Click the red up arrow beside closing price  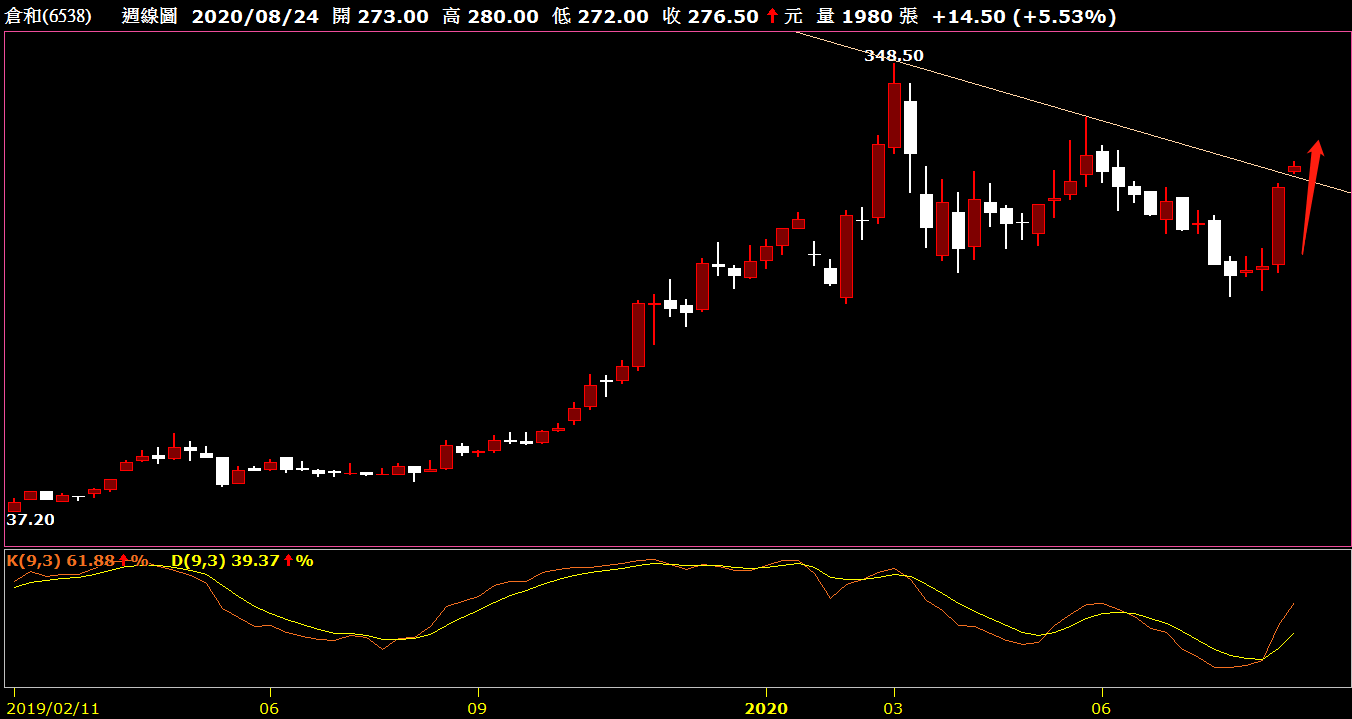tap(772, 17)
